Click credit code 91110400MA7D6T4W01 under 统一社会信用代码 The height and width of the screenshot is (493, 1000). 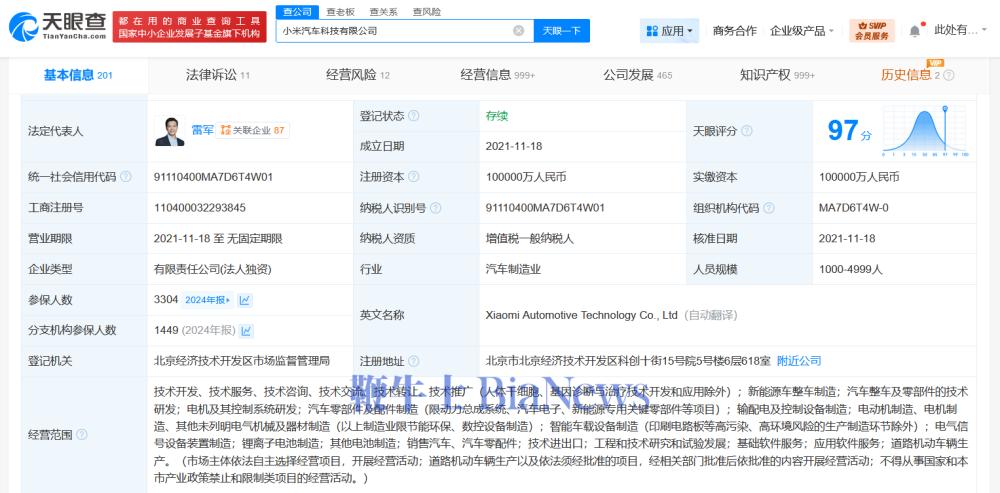pos(213,177)
